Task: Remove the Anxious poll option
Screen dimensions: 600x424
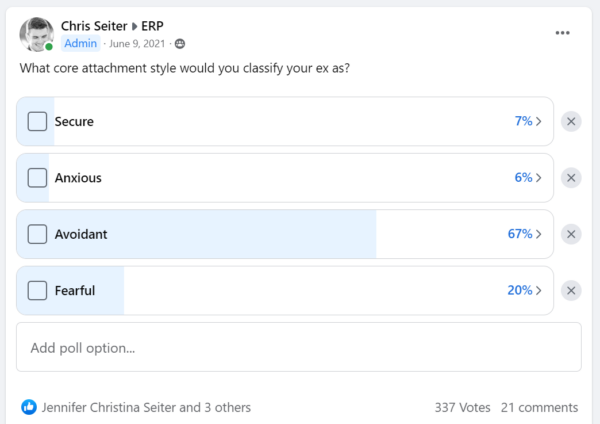Action: pyautogui.click(x=571, y=178)
